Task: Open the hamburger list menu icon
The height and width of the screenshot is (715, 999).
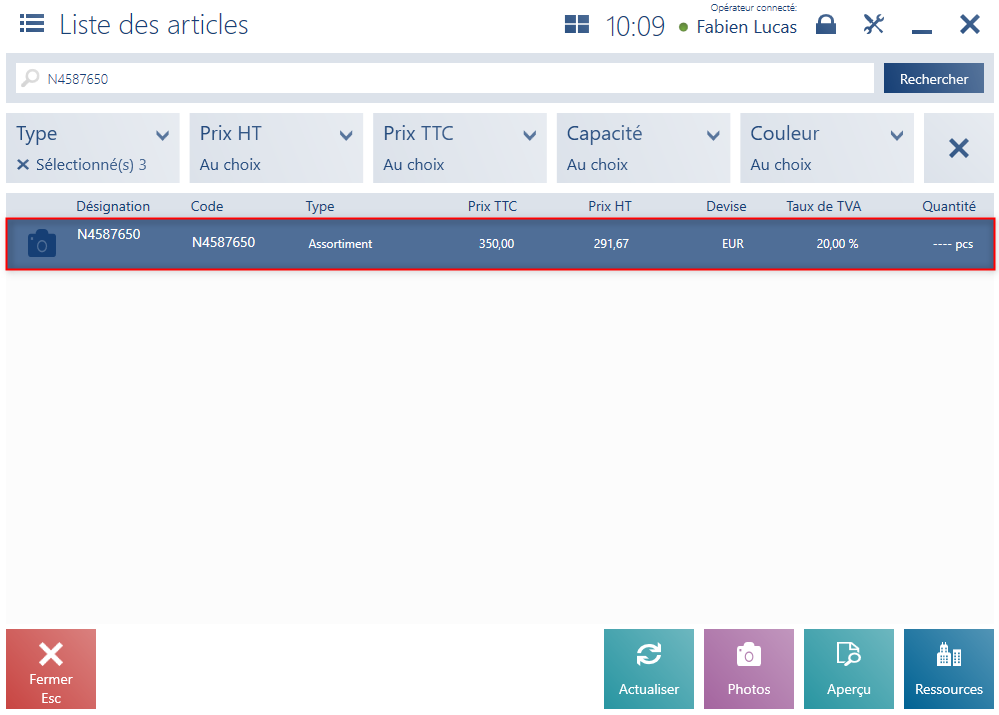Action: tap(32, 24)
